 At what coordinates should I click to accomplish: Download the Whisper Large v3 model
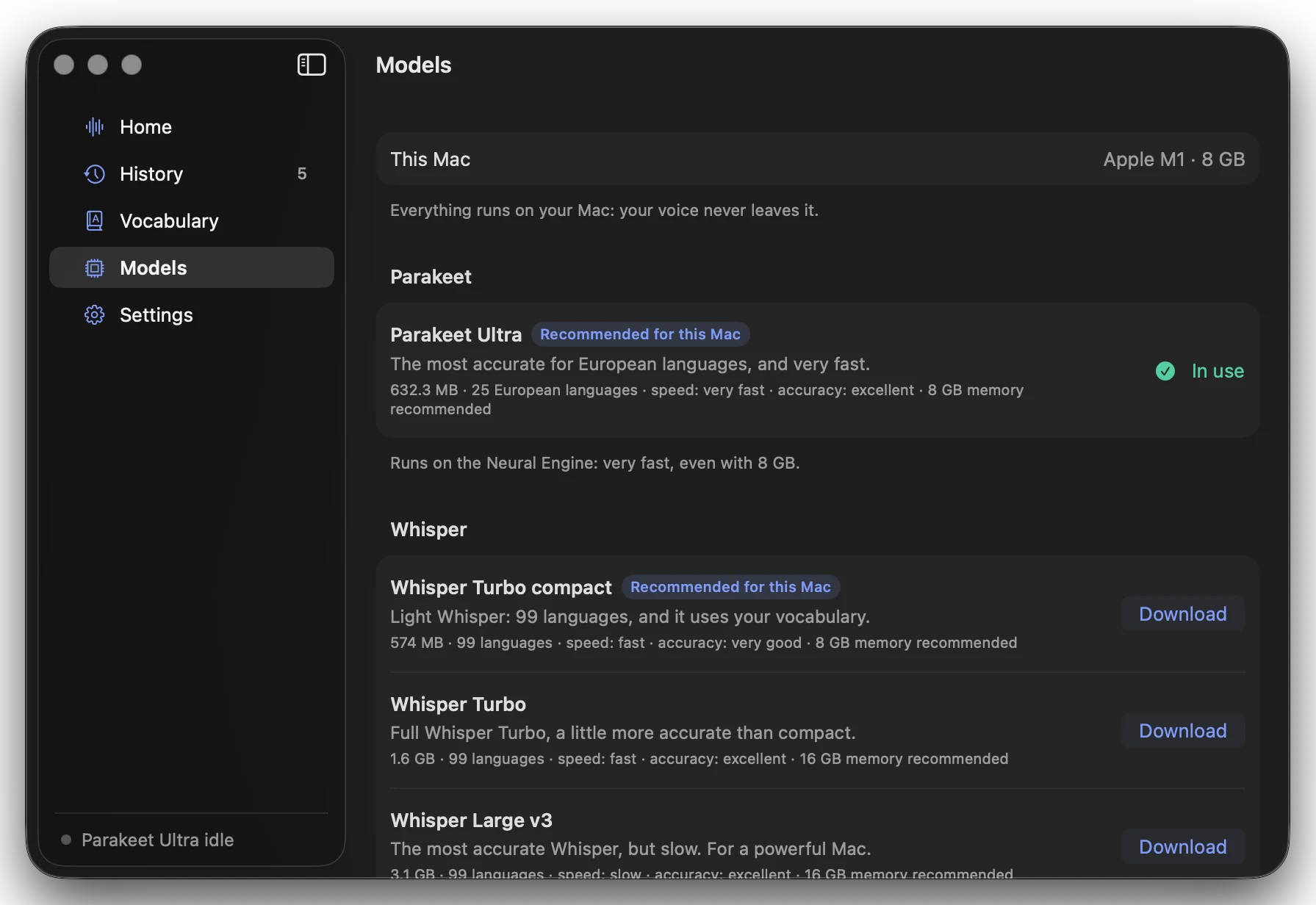[1183, 847]
